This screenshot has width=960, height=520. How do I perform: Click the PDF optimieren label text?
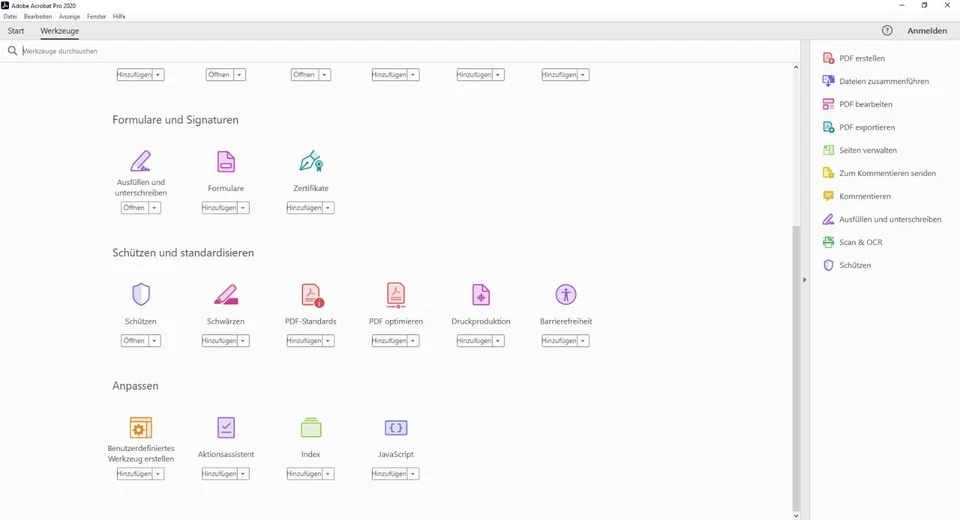pyautogui.click(x=396, y=321)
